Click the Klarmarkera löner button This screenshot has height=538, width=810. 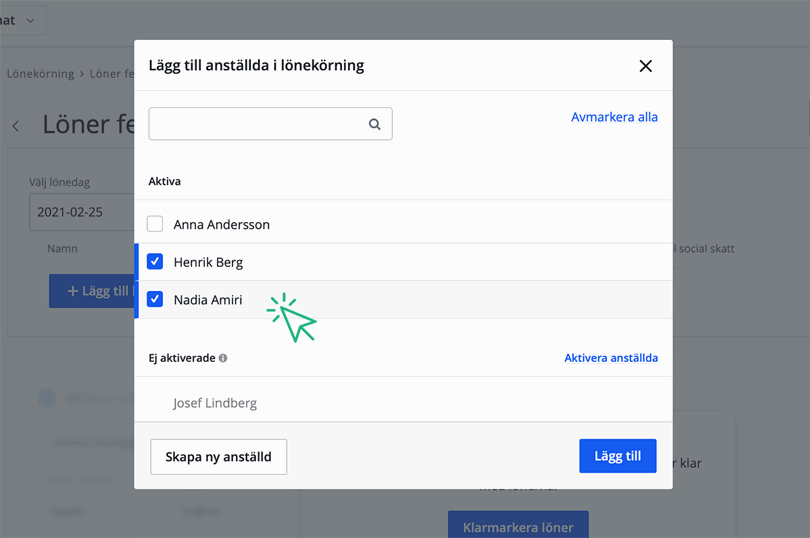click(517, 525)
